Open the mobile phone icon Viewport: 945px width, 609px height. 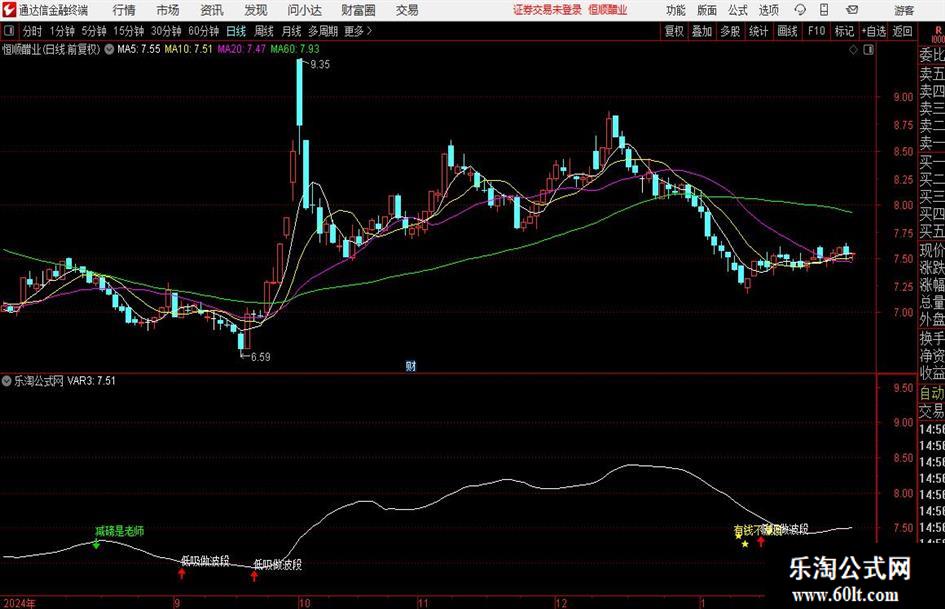coord(824,10)
